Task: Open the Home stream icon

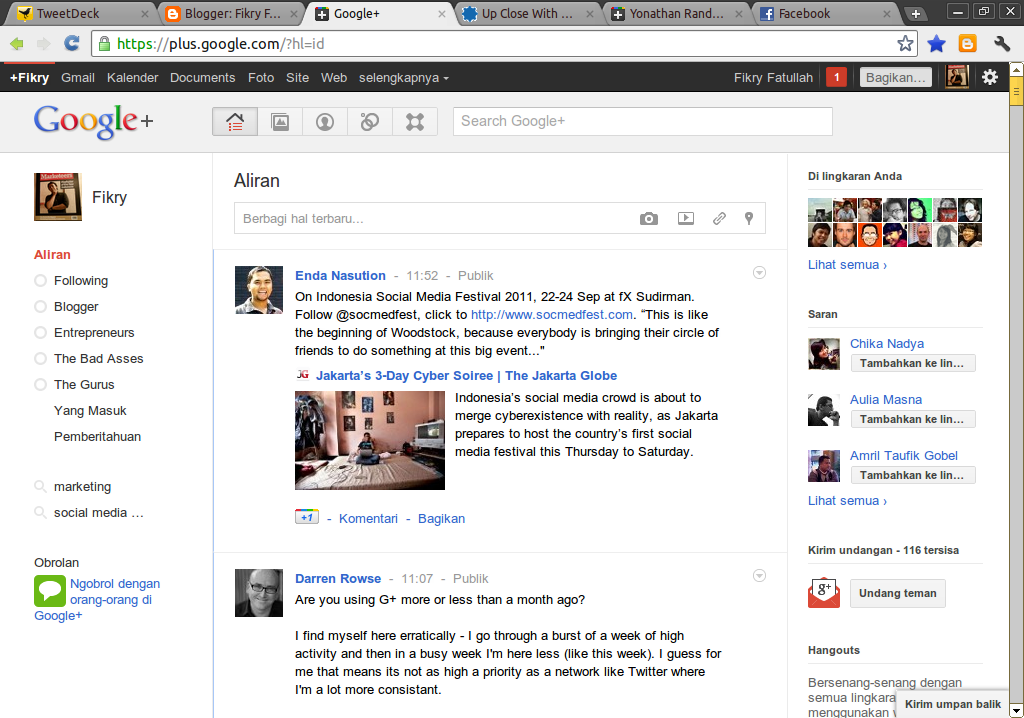Action: point(235,122)
